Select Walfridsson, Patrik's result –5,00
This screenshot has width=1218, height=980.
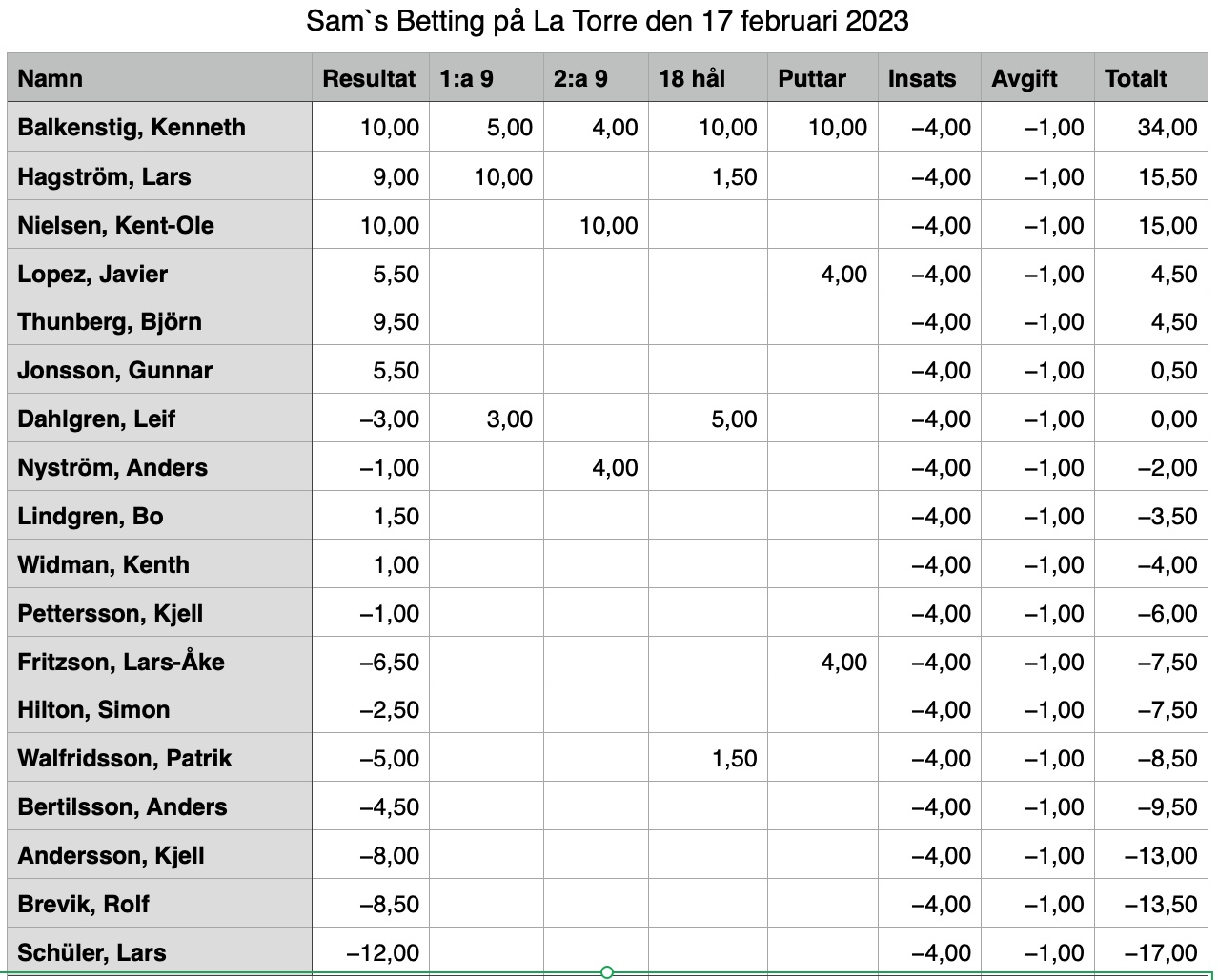coord(370,758)
